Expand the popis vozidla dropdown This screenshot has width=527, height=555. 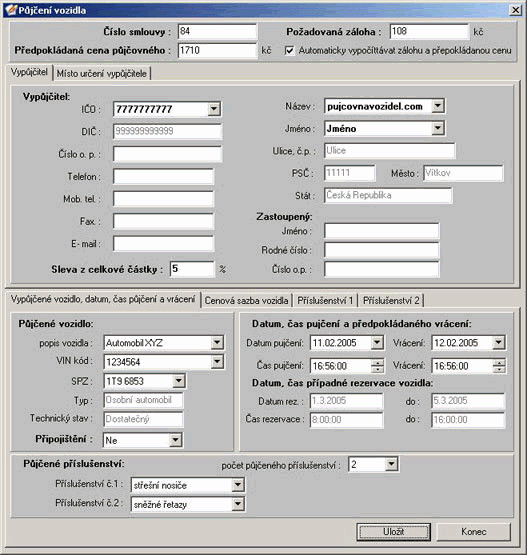click(217, 342)
